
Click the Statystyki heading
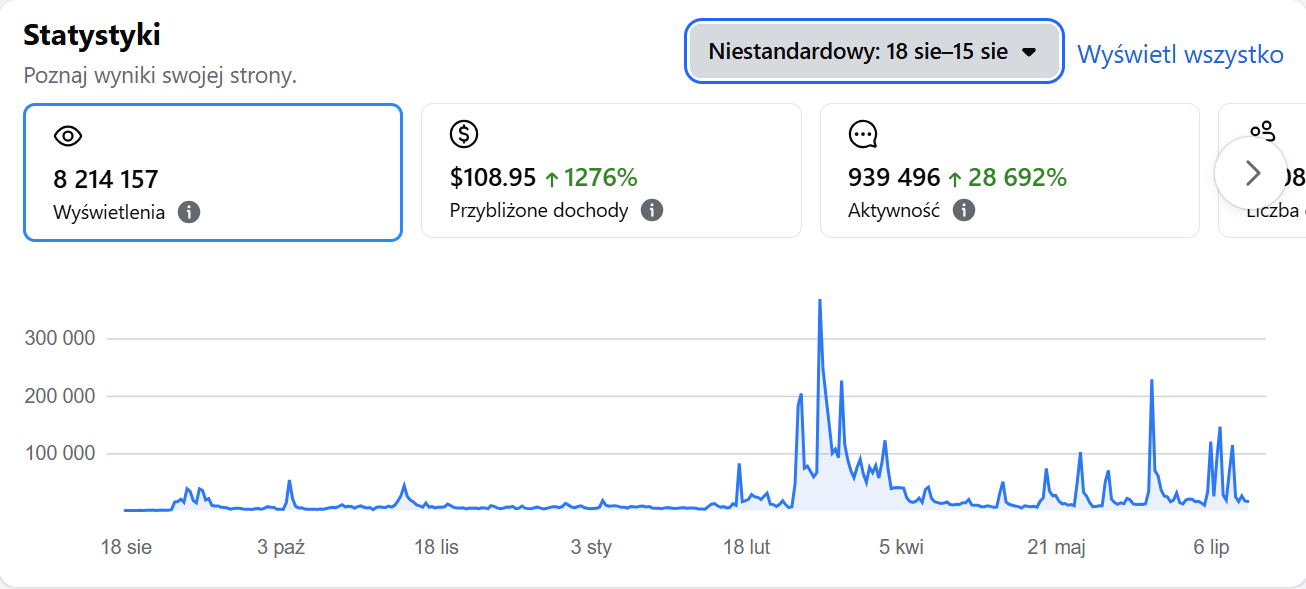(92, 35)
